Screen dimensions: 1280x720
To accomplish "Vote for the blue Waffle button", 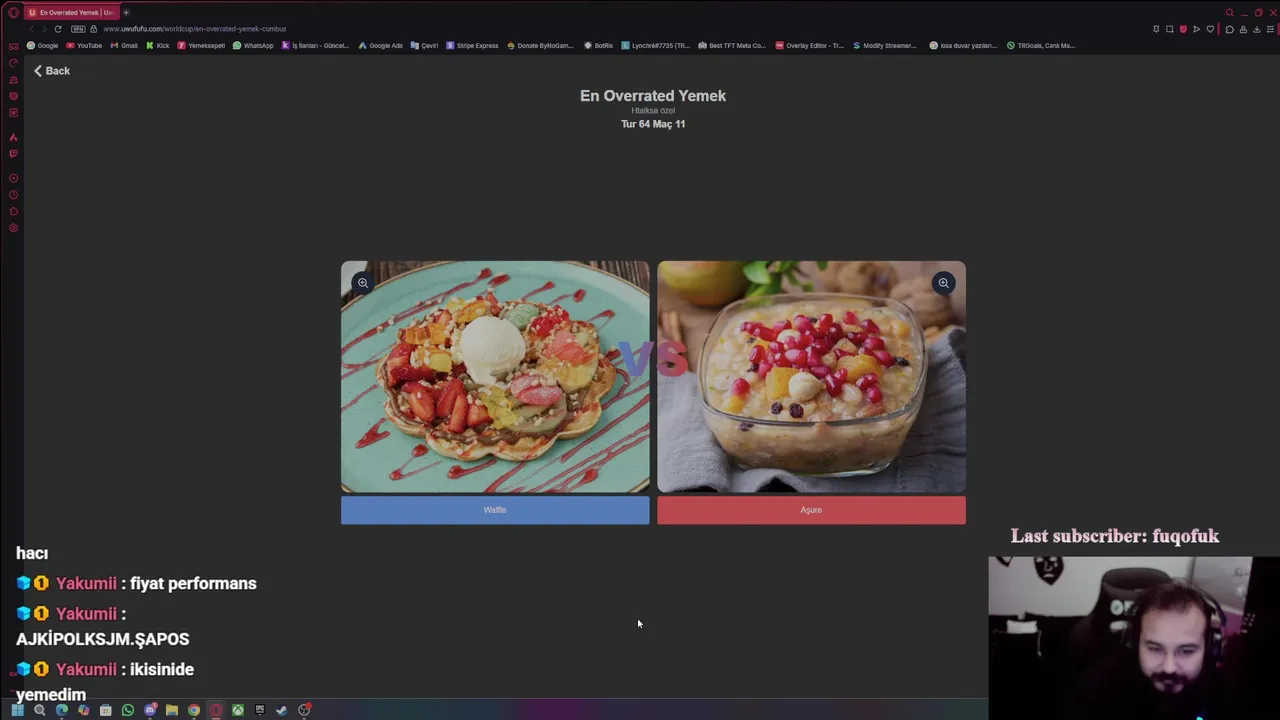I will click(x=495, y=510).
